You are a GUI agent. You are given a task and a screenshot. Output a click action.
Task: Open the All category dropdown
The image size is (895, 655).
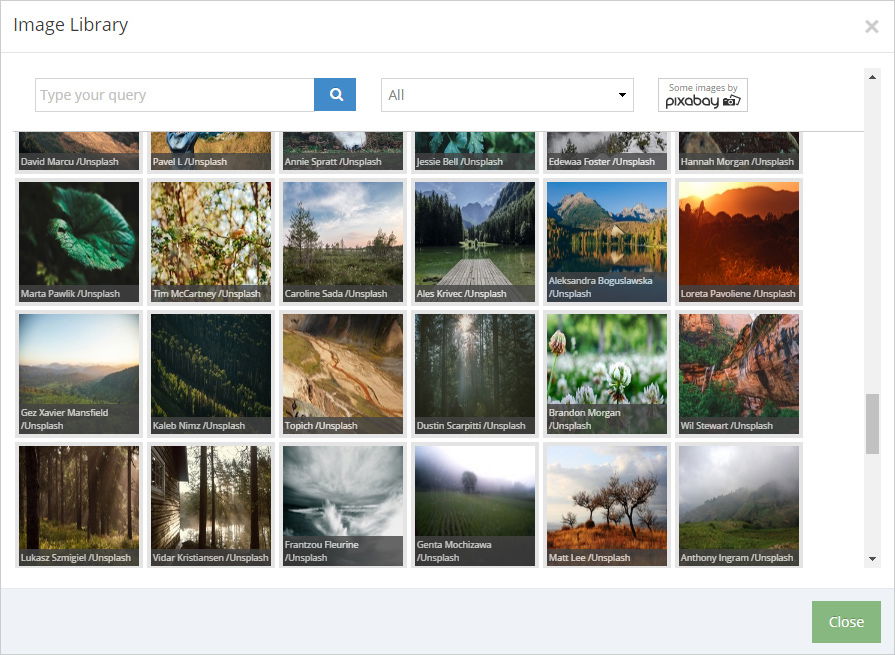point(507,95)
